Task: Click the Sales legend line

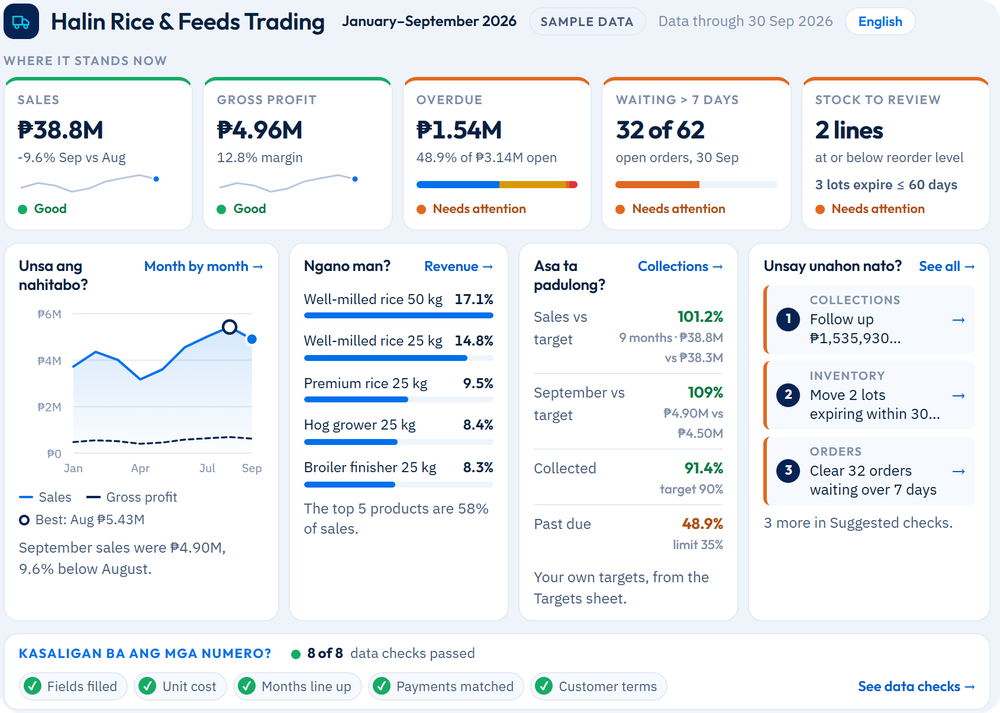Action: [26, 497]
